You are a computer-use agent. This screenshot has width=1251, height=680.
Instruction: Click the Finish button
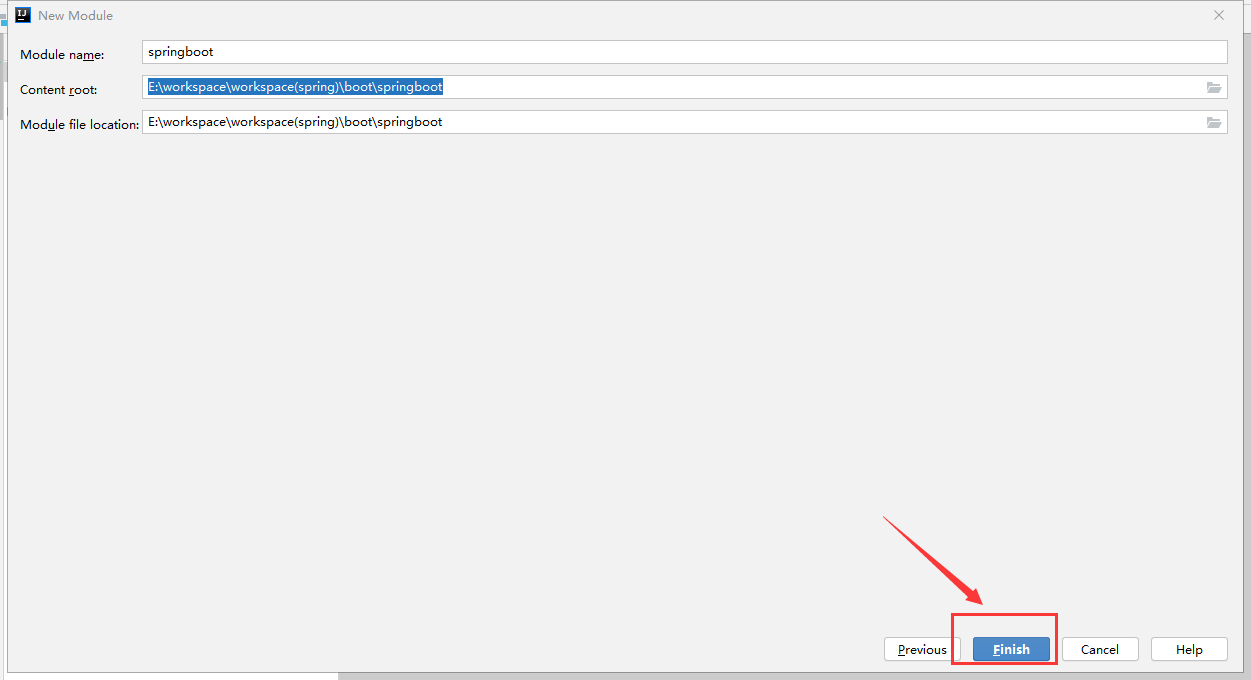tap(1011, 649)
